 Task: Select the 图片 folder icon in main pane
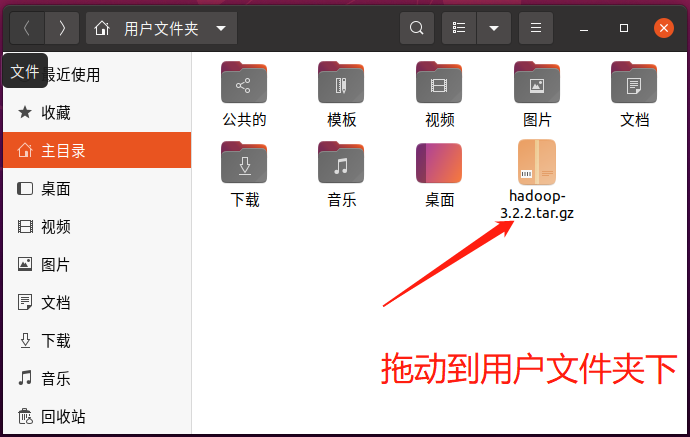(537, 82)
